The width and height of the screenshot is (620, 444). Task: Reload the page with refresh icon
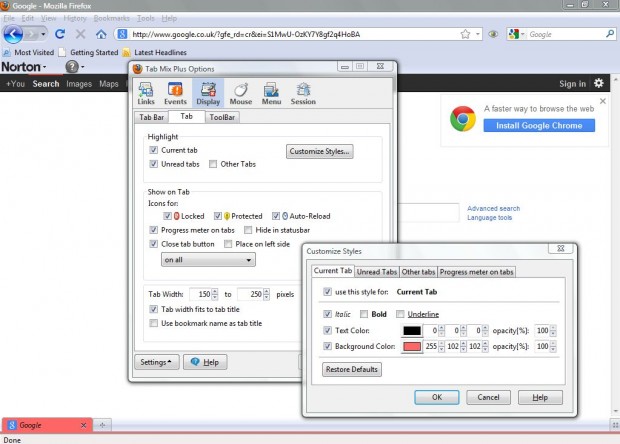click(x=60, y=34)
